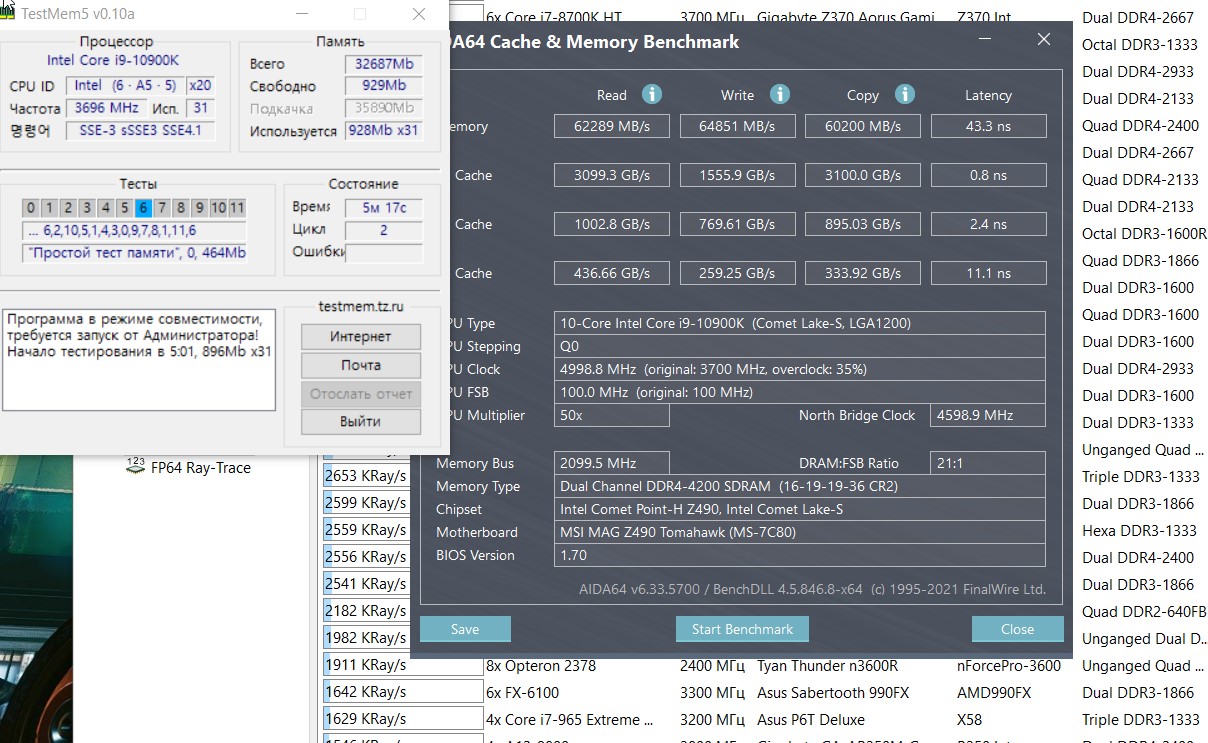Open the Интернет link button

[x=360, y=337]
